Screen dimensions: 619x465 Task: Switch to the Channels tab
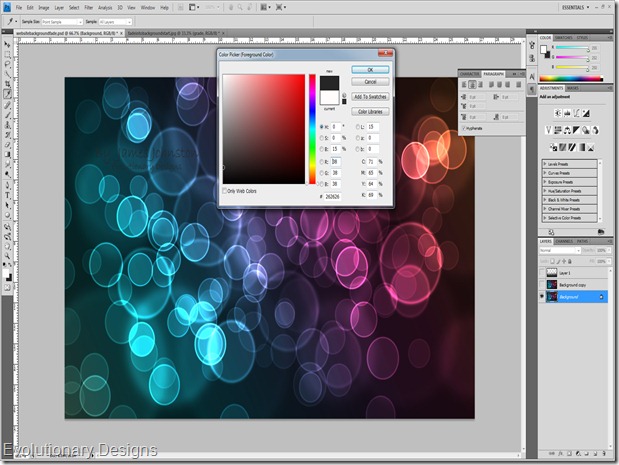(x=564, y=241)
